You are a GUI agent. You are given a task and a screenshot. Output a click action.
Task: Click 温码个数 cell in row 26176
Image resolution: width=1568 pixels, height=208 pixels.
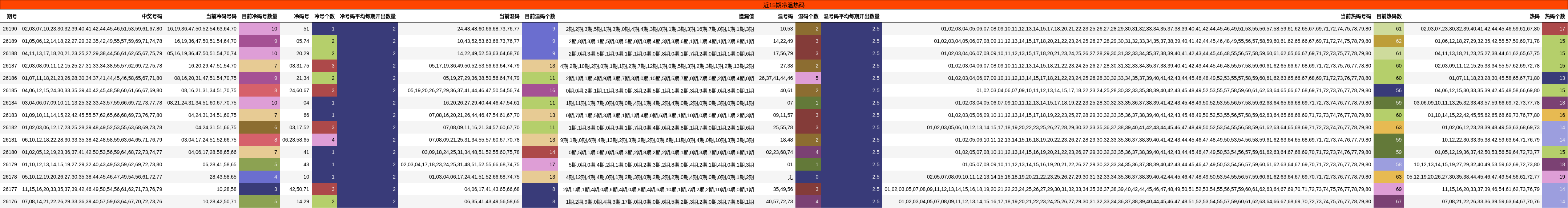tap(809, 201)
